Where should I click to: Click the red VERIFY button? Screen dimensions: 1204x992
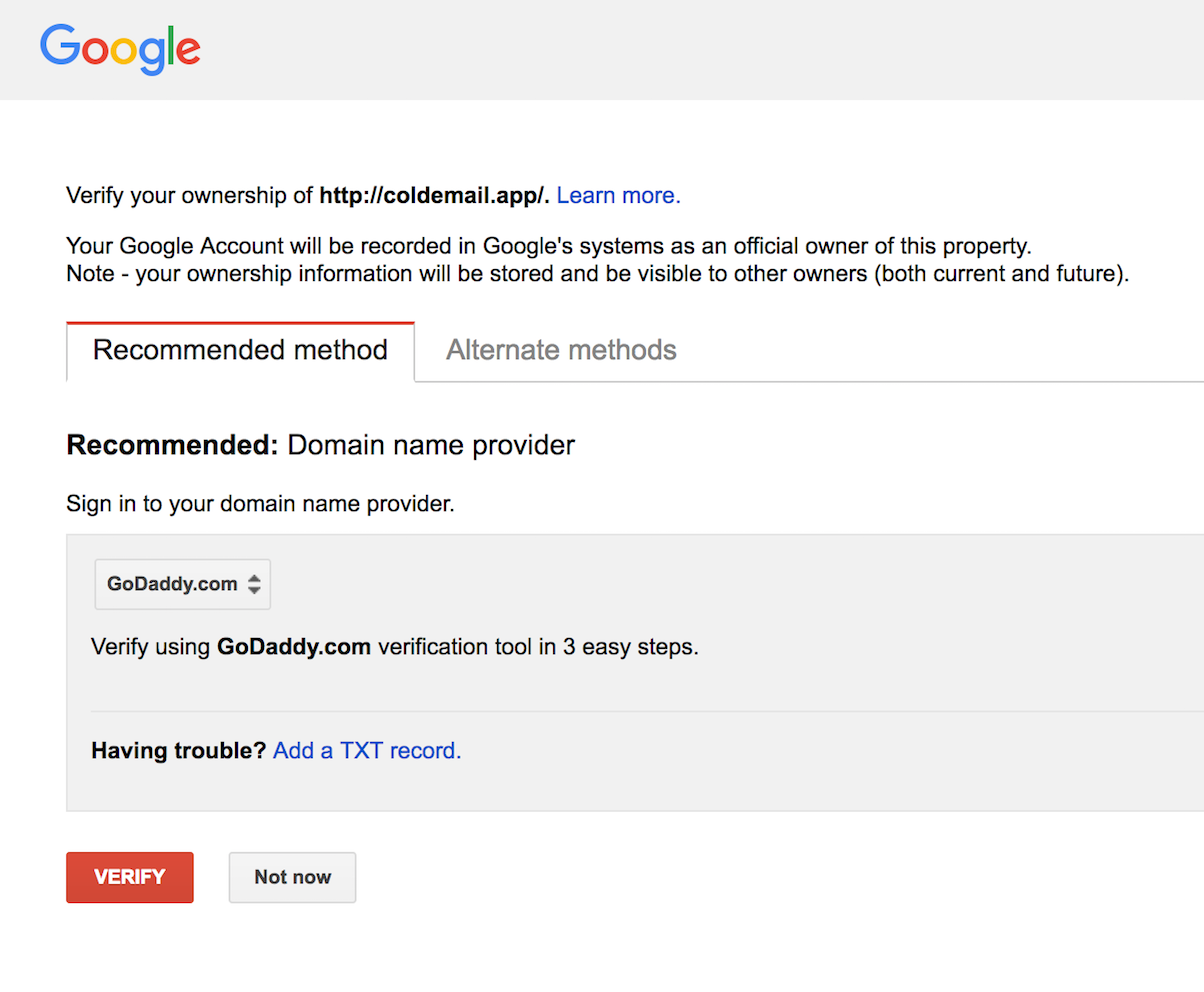(x=130, y=877)
